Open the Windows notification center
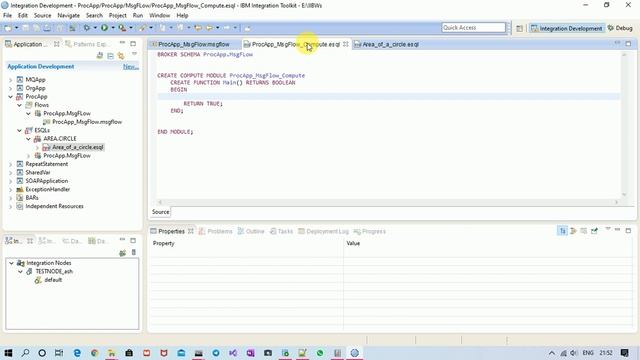Viewport: 640px width, 360px height. point(624,353)
